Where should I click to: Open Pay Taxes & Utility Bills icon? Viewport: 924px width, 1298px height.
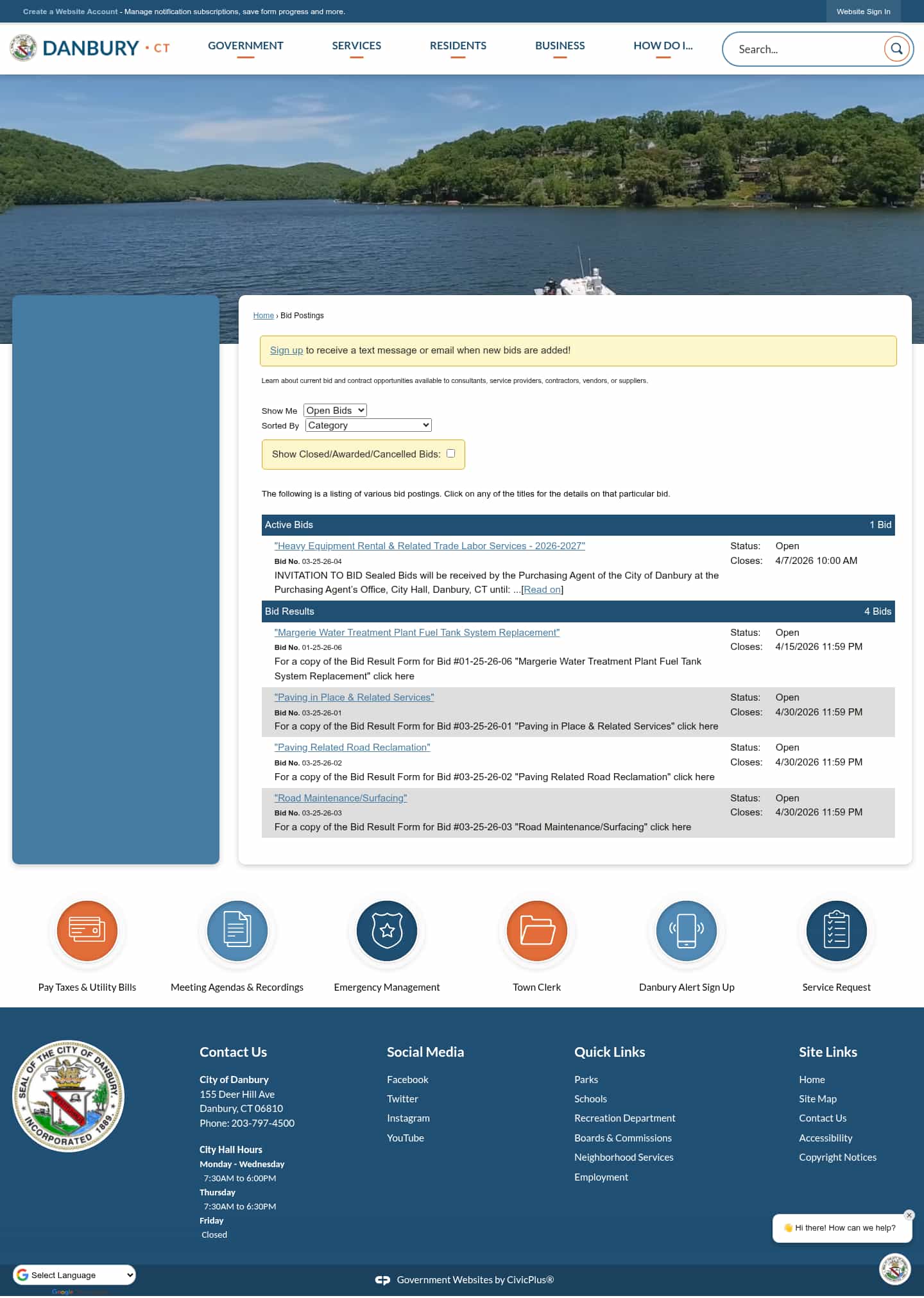tap(87, 930)
